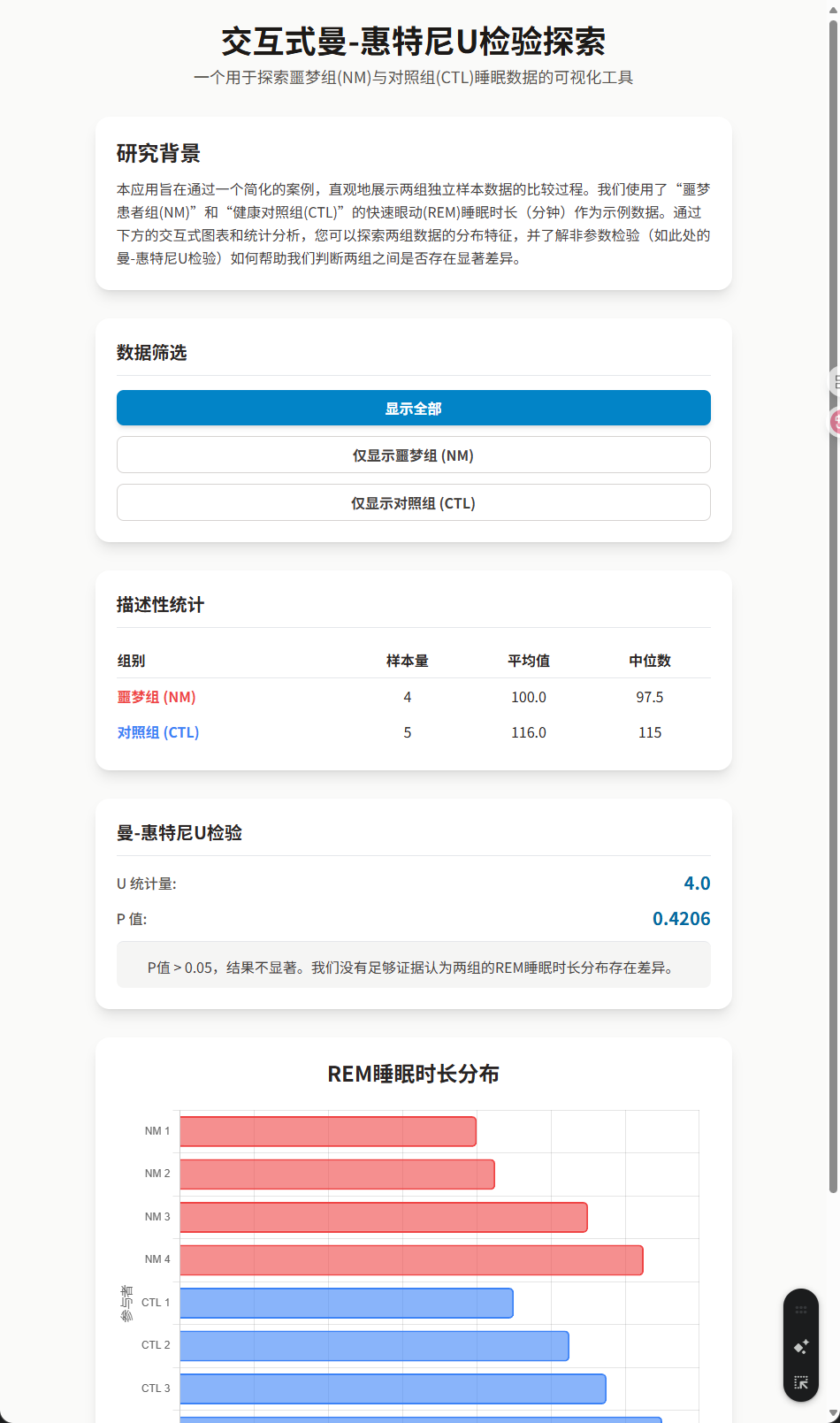Viewport: 840px width, 1423px height.
Task: Click the NM median value 97.5
Action: [650, 697]
